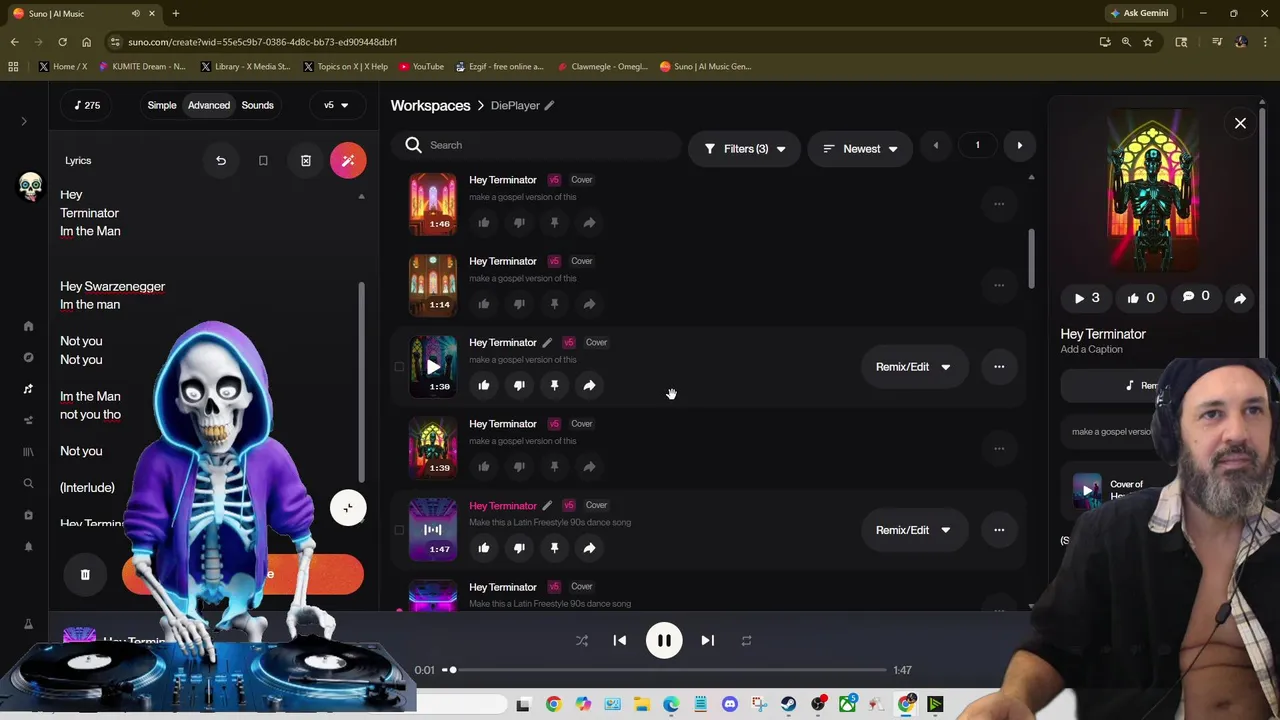Viewport: 1280px width, 720px height.
Task: Open the Filters (3) dropdown
Action: pos(744,149)
